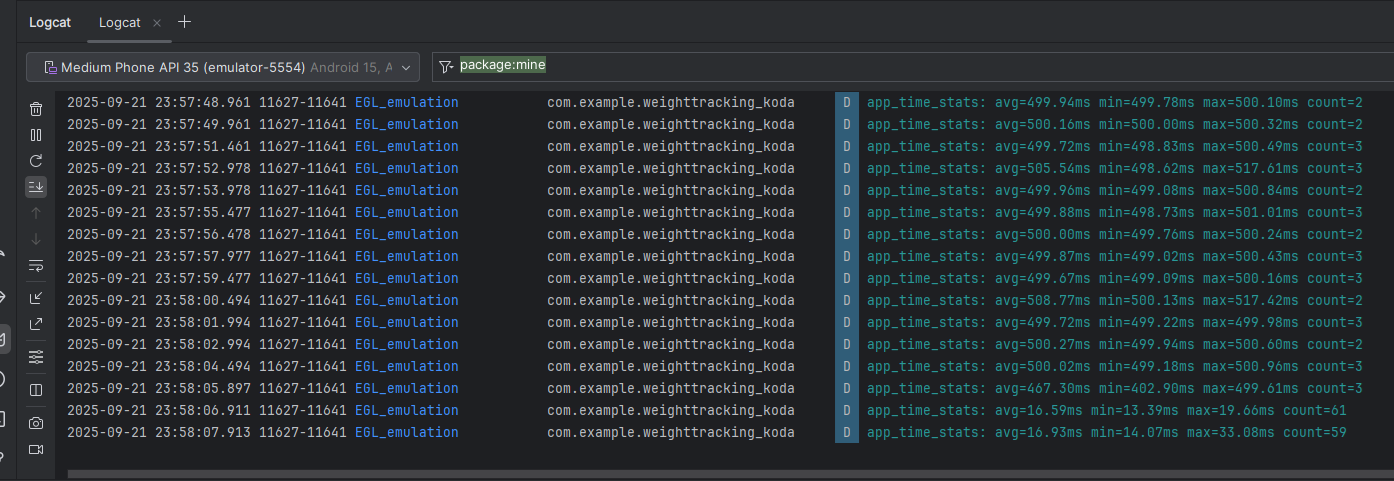Click the export logs icon
The width and height of the screenshot is (1394, 481).
tap(36, 324)
